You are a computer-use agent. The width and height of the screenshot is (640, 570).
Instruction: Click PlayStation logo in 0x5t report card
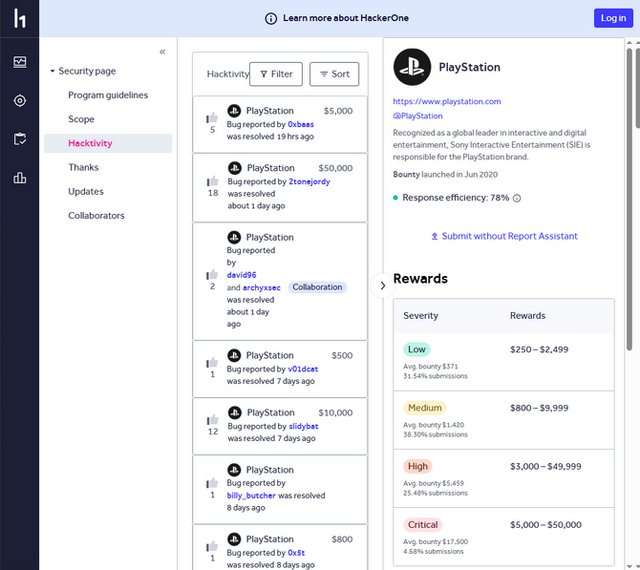(234, 539)
